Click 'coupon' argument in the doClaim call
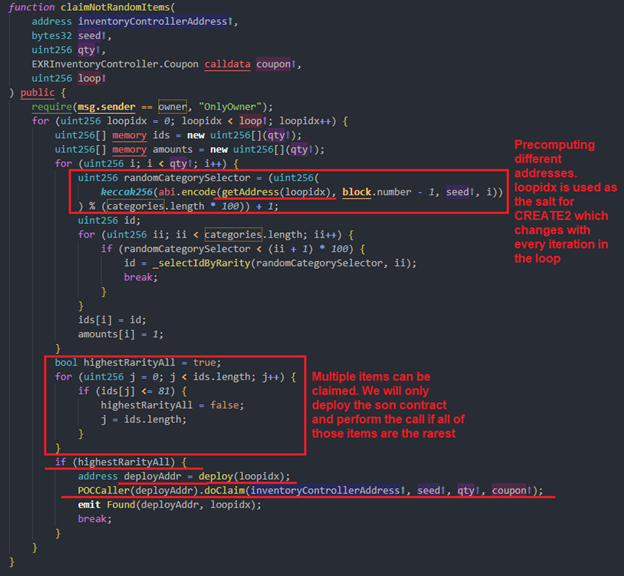Image resolution: width=624 pixels, height=576 pixels. point(509,490)
